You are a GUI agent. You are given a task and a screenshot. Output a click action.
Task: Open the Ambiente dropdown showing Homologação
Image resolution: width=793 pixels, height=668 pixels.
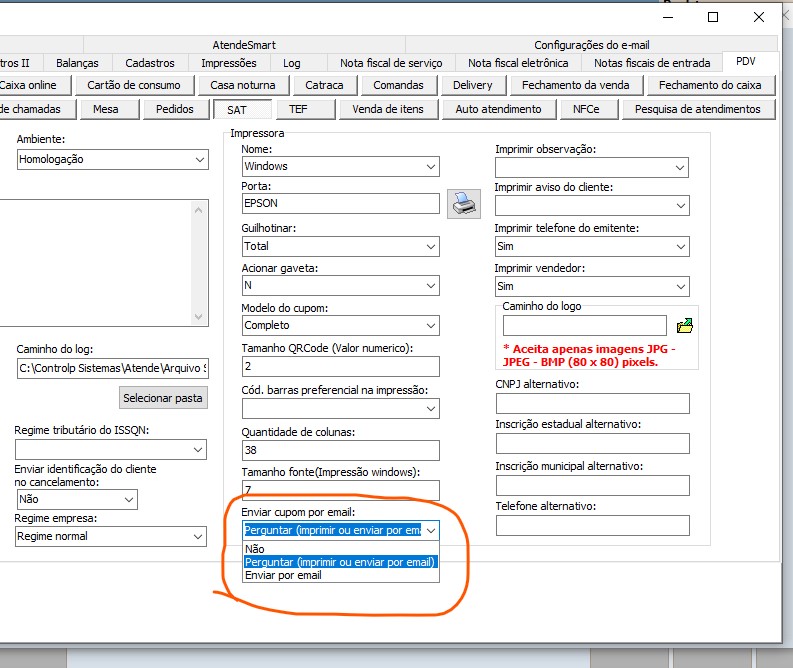(x=112, y=159)
